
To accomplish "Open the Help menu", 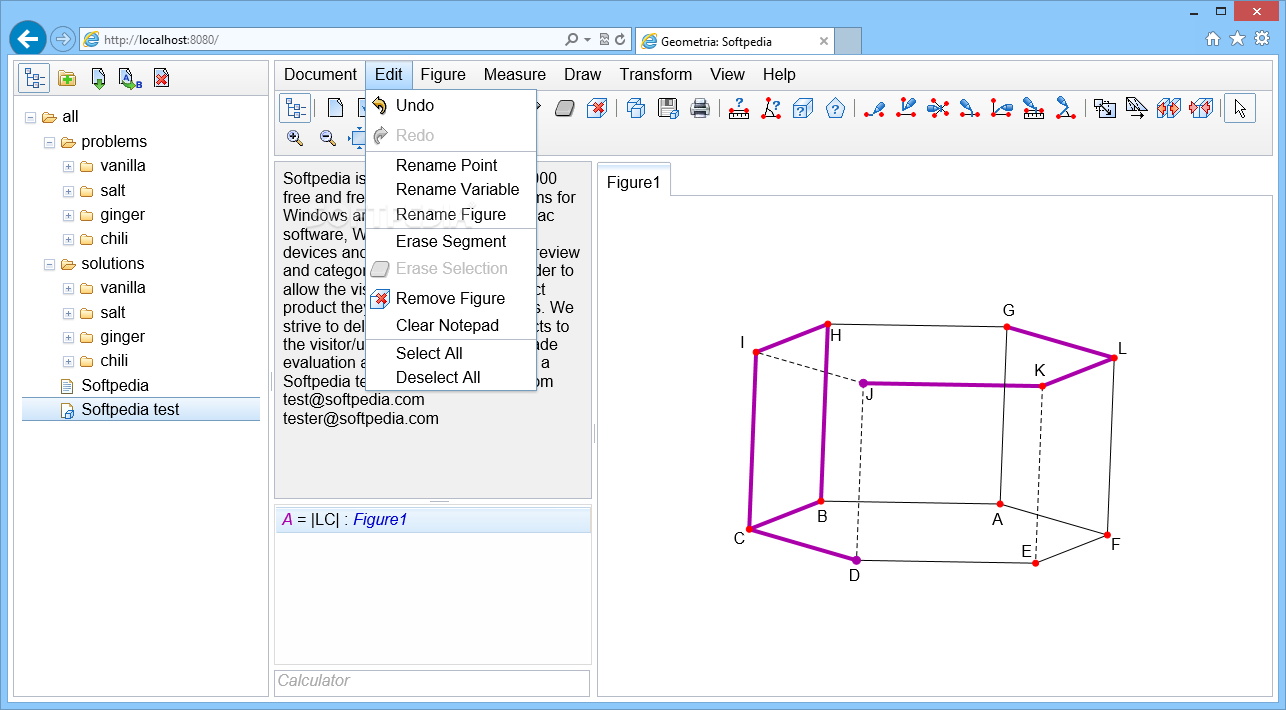I will point(779,74).
